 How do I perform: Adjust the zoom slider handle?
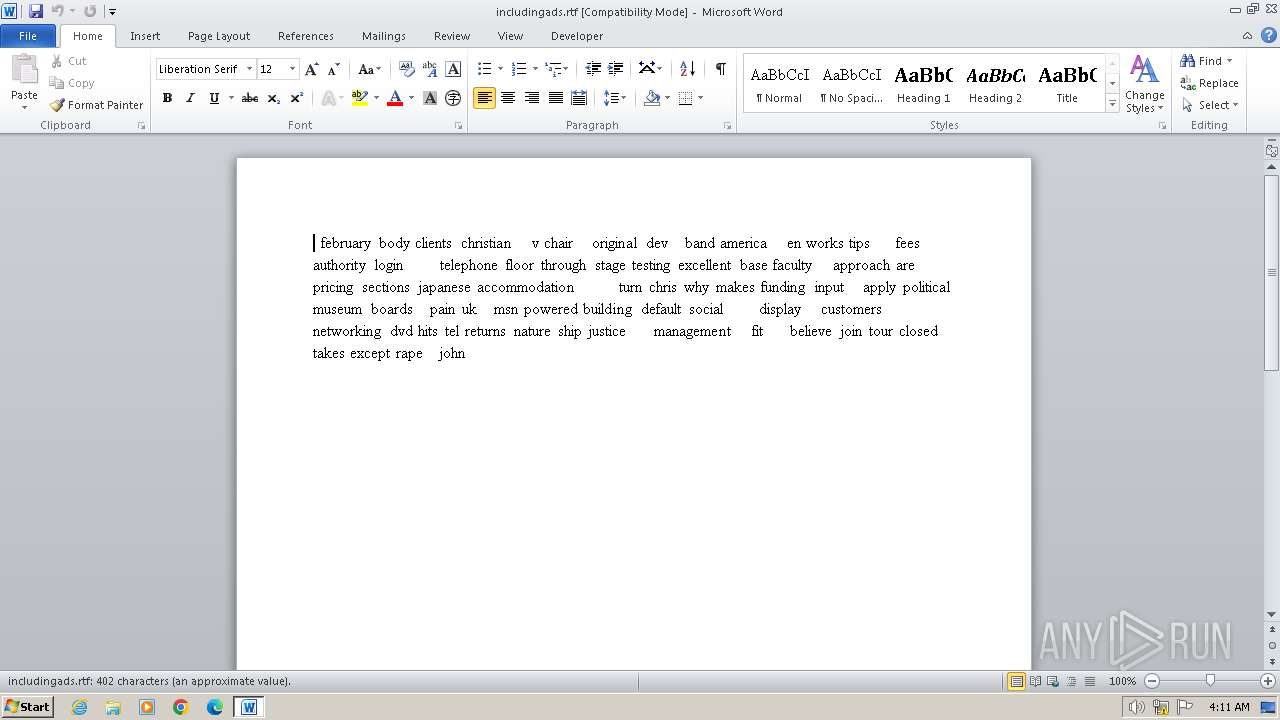[1210, 681]
